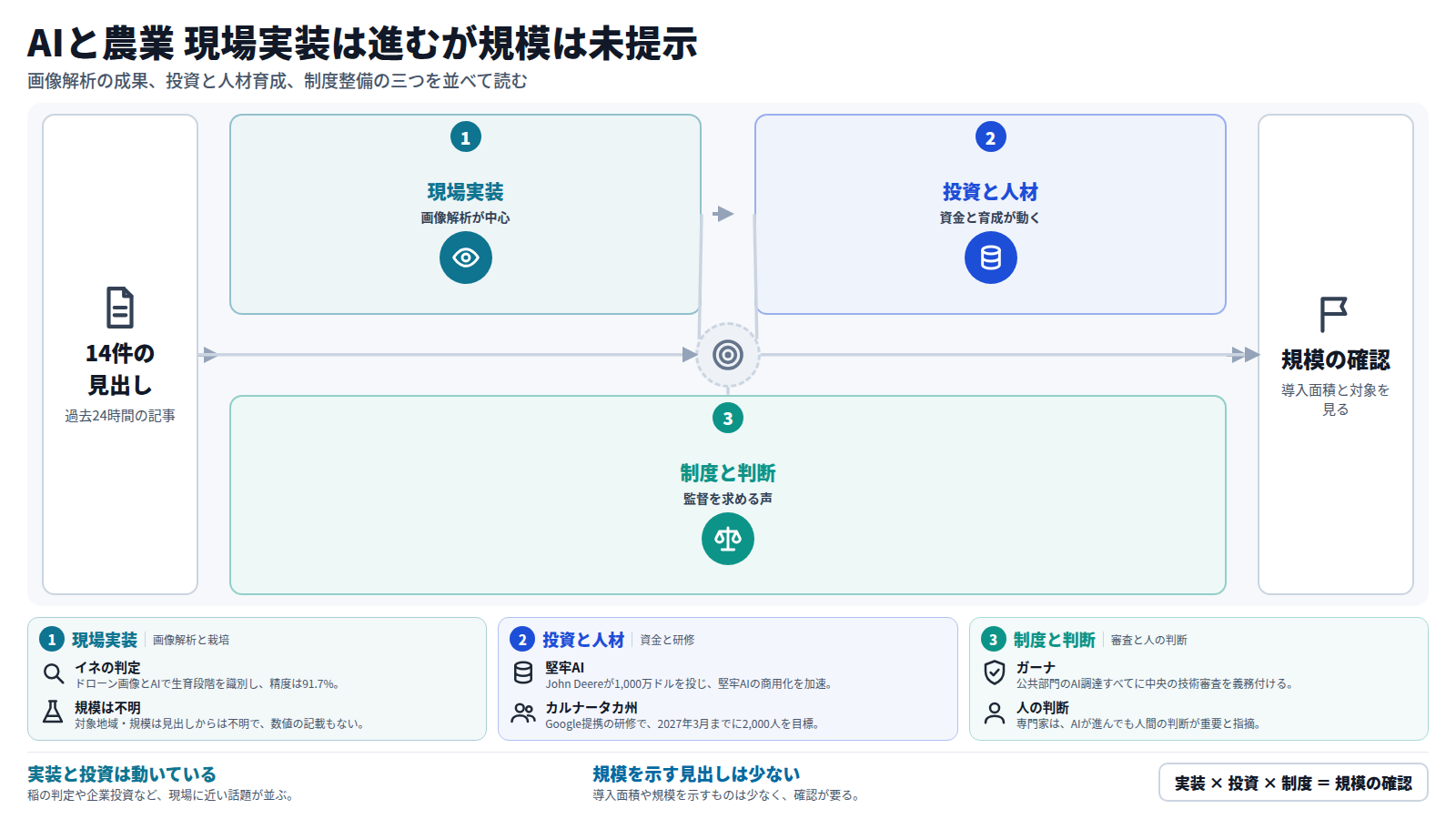Click the 画像解析が中心 subtitle
This screenshot has height=819, width=1456.
466,217
